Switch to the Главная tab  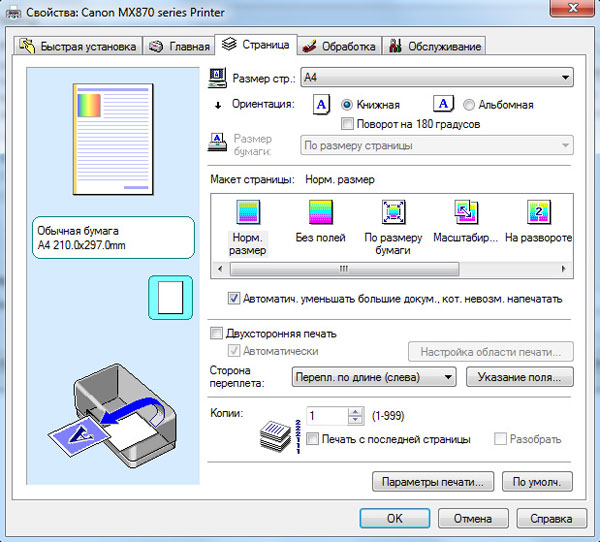tap(179, 46)
